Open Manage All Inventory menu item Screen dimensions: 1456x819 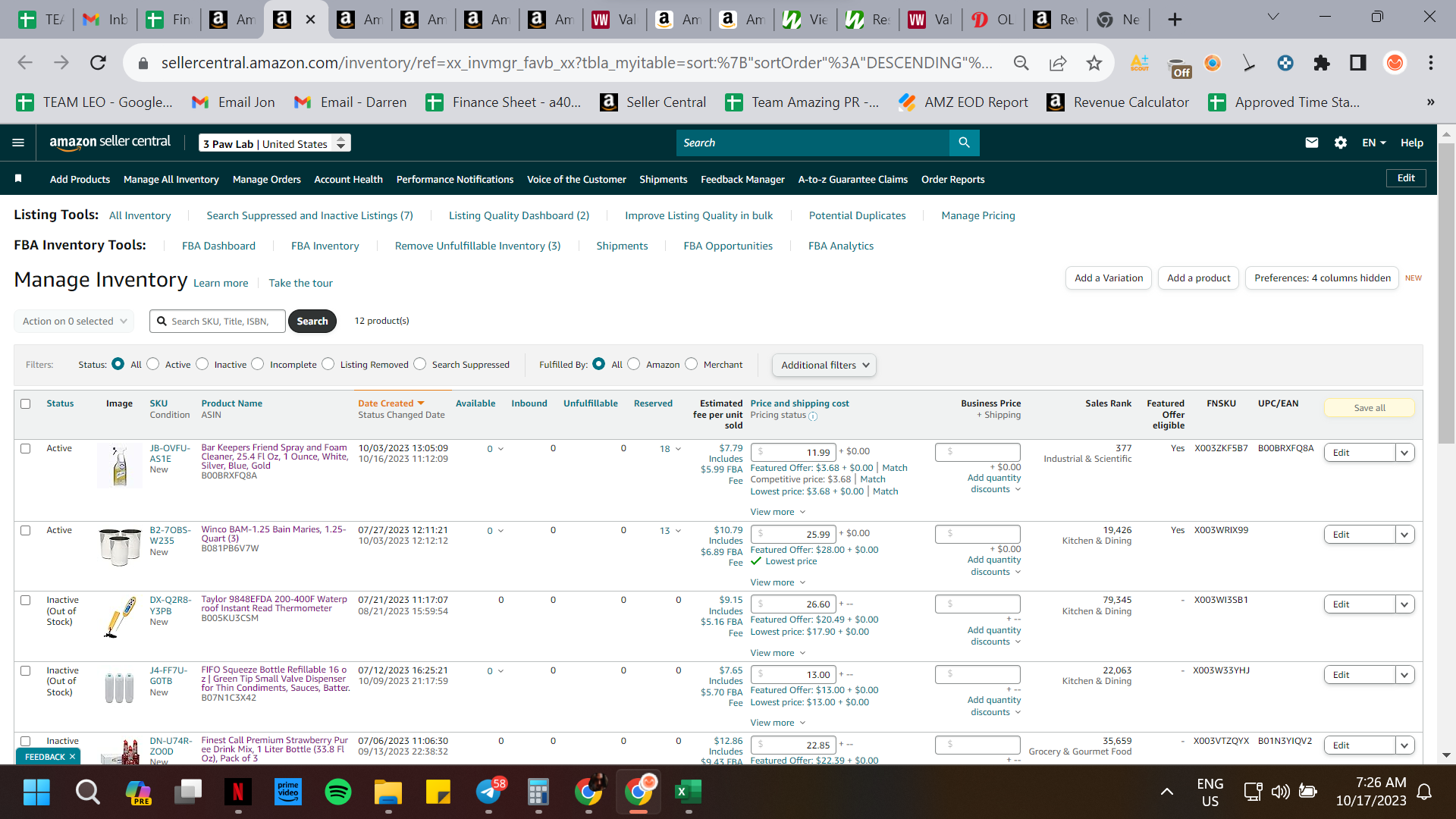[x=171, y=179]
